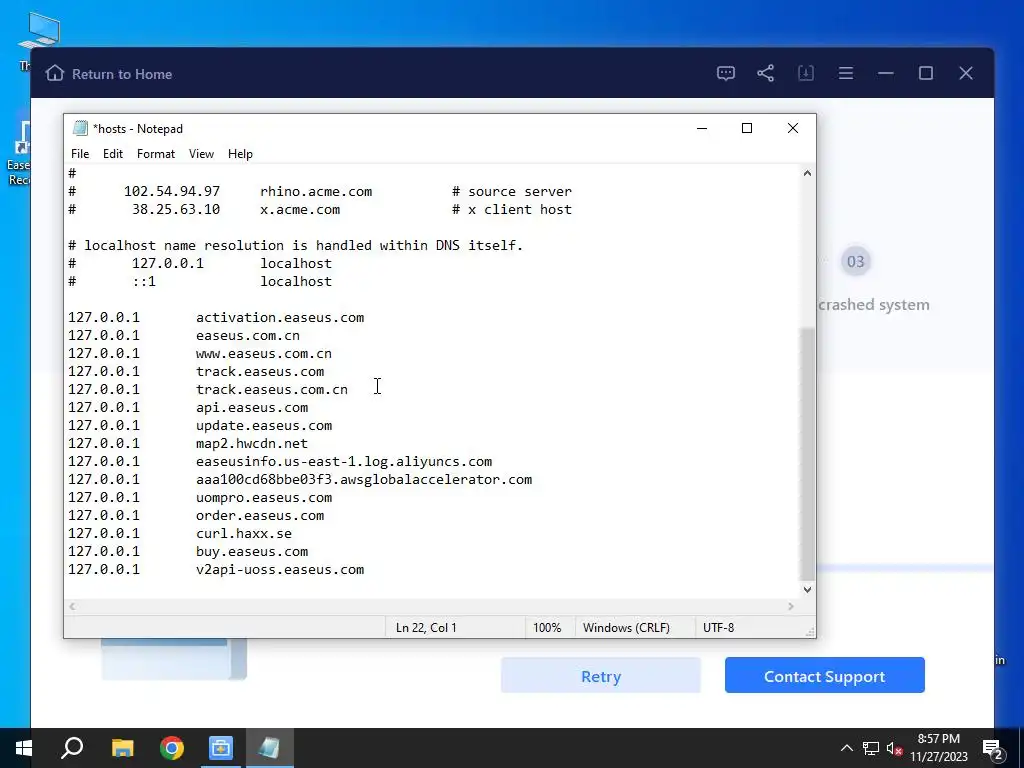Image resolution: width=1024 pixels, height=768 pixels.
Task: Click the uompro.easeus.com entry
Action: (x=264, y=498)
